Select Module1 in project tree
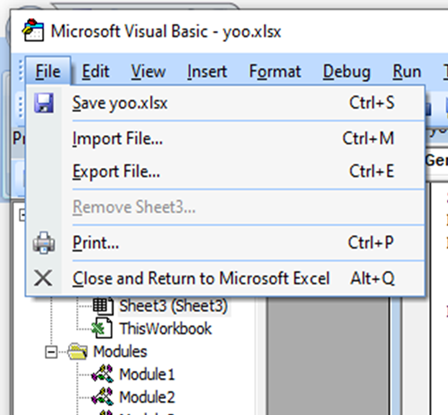 (147, 374)
